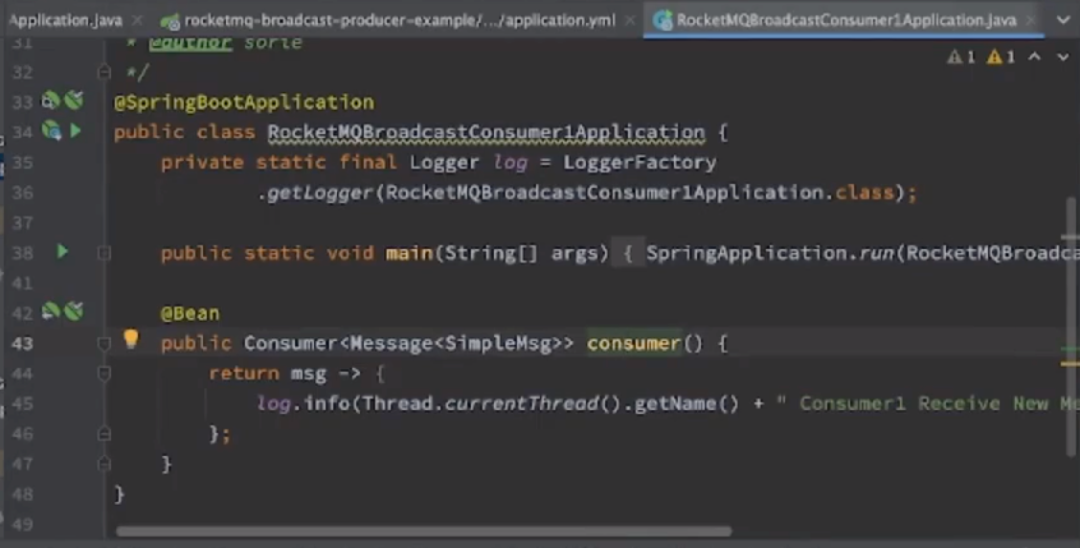The height and width of the screenshot is (548, 1080).
Task: Click the fold end marker at line 47
Action: [x=104, y=465]
